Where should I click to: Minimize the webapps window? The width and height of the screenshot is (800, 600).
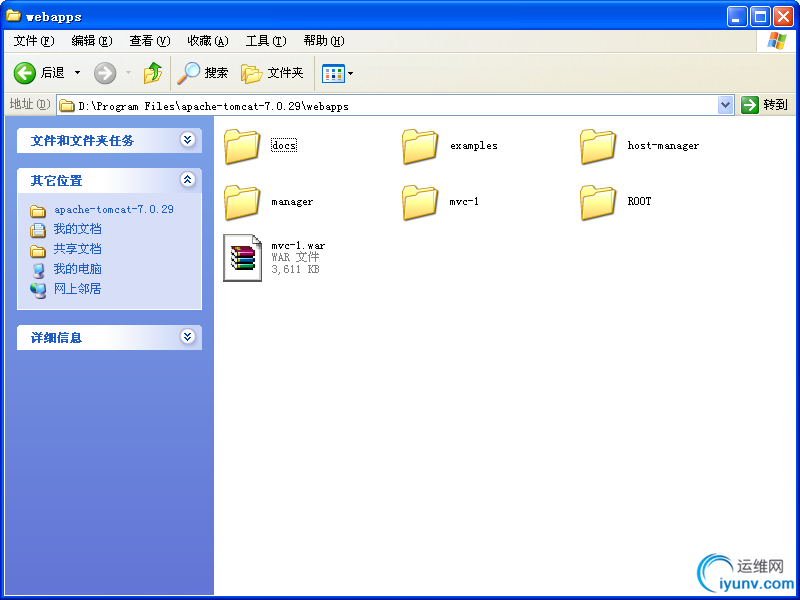click(x=737, y=17)
